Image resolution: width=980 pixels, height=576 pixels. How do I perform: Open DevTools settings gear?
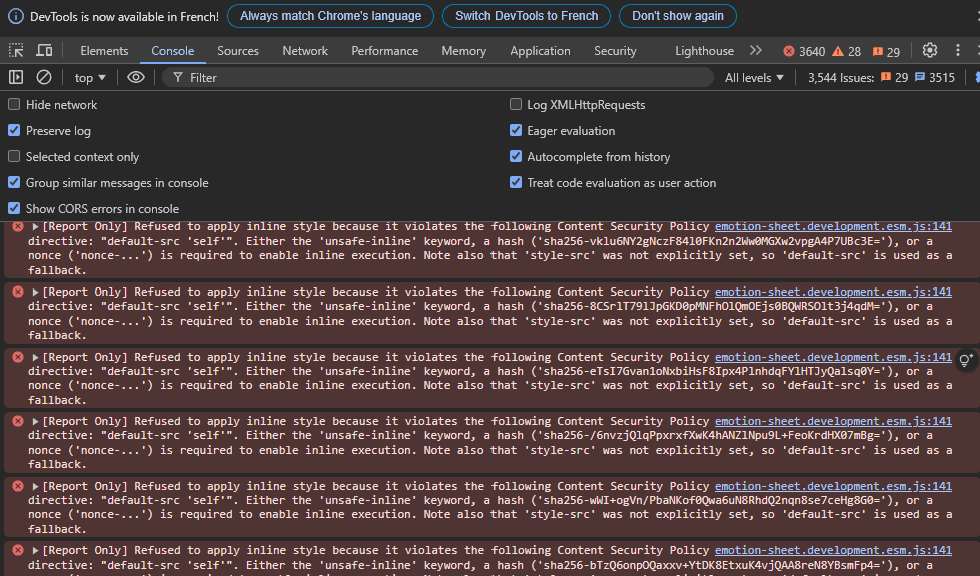coord(929,50)
